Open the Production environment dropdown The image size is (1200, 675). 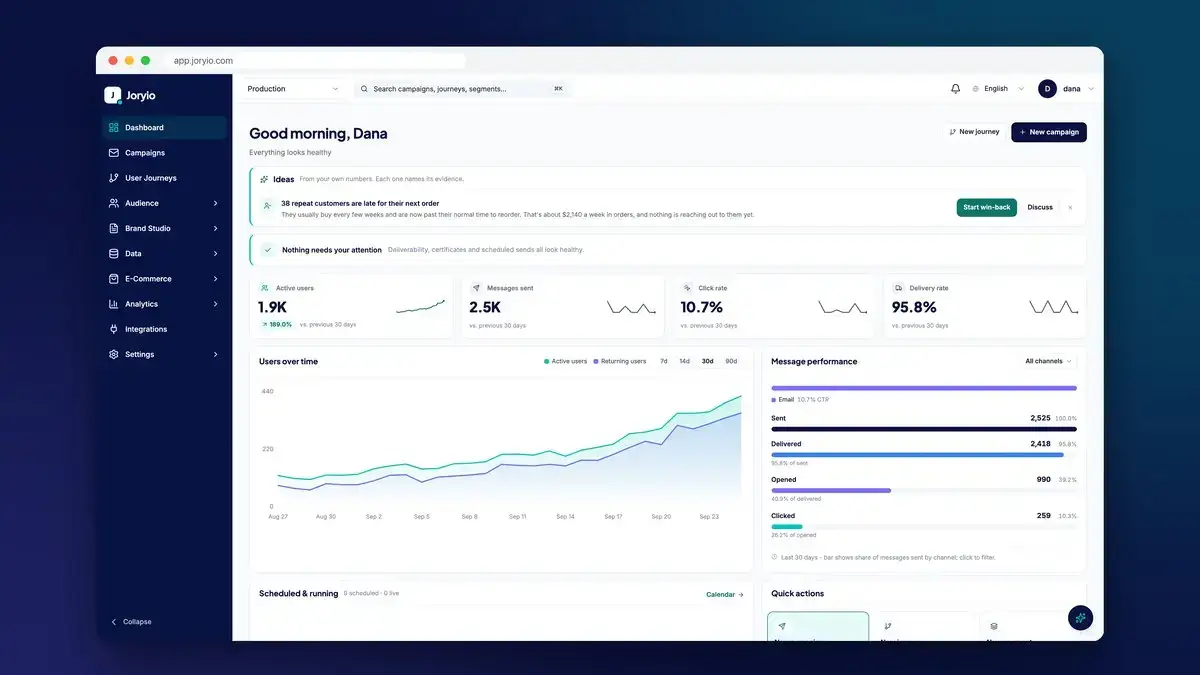(x=293, y=89)
